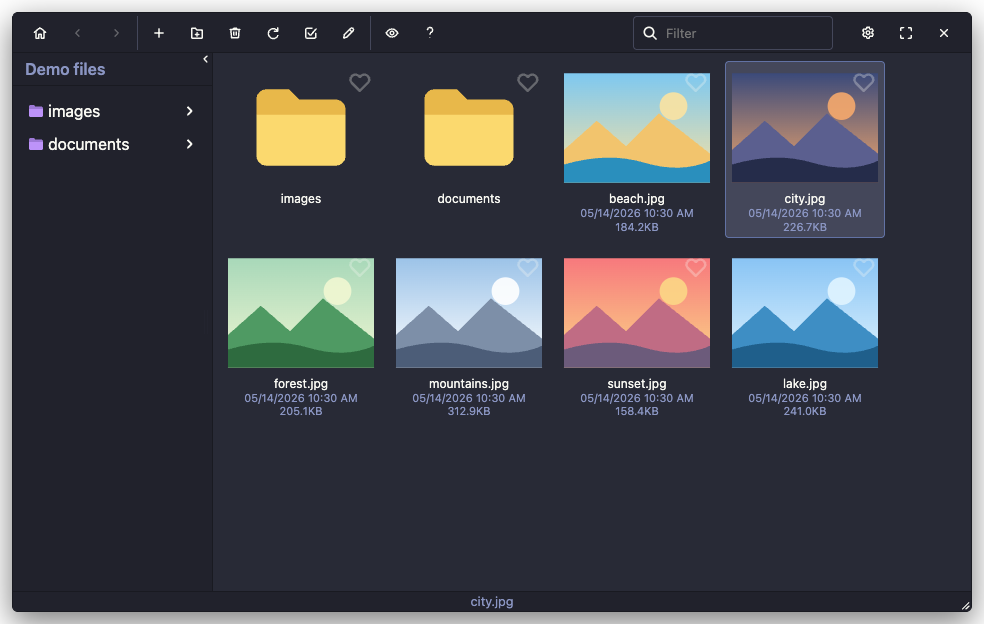Click the 184.2KB size text
Viewport: 984px width, 624px height.
(x=637, y=227)
